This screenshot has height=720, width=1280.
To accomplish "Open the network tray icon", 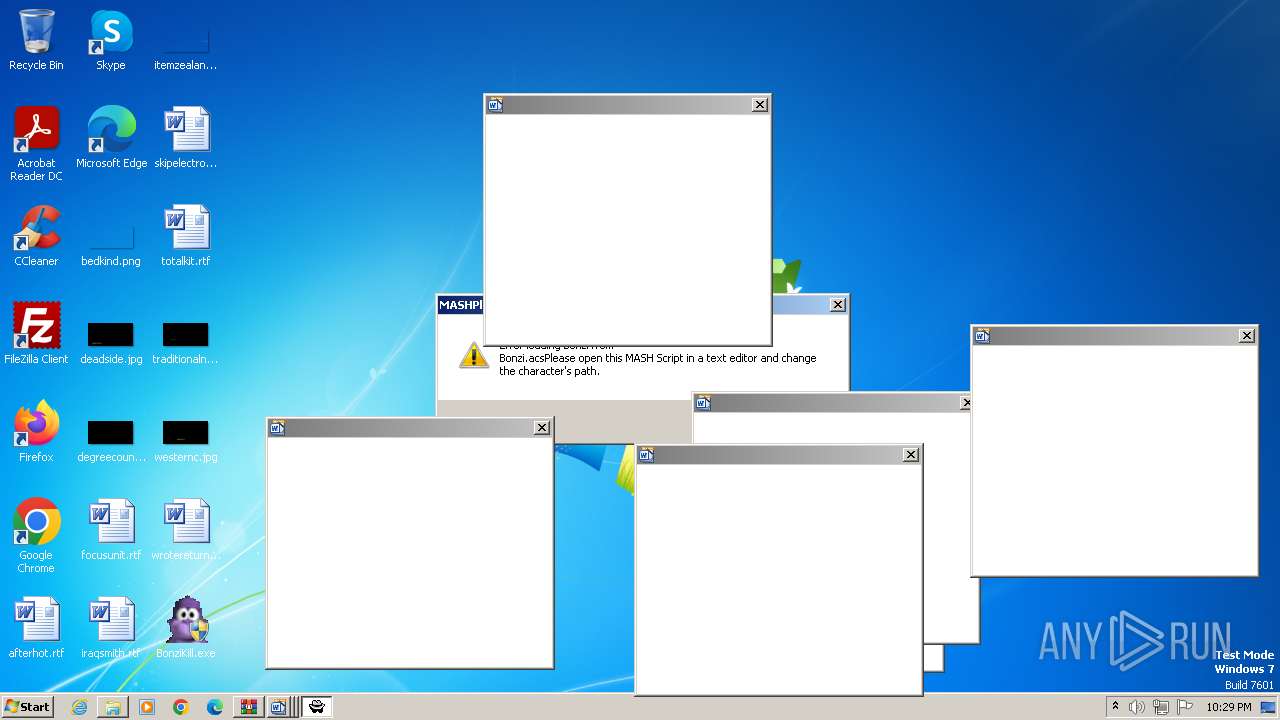I will 1161,707.
